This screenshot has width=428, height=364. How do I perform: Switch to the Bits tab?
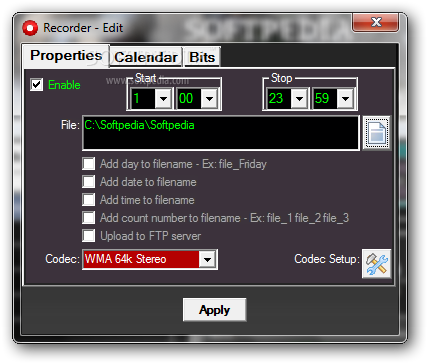point(202,57)
